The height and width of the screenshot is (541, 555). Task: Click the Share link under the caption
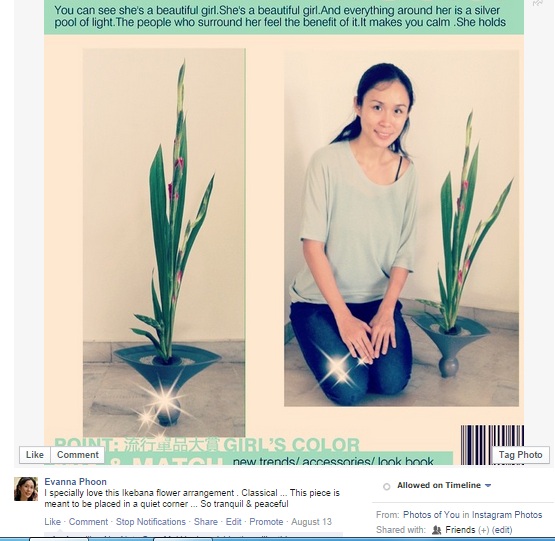(206, 522)
